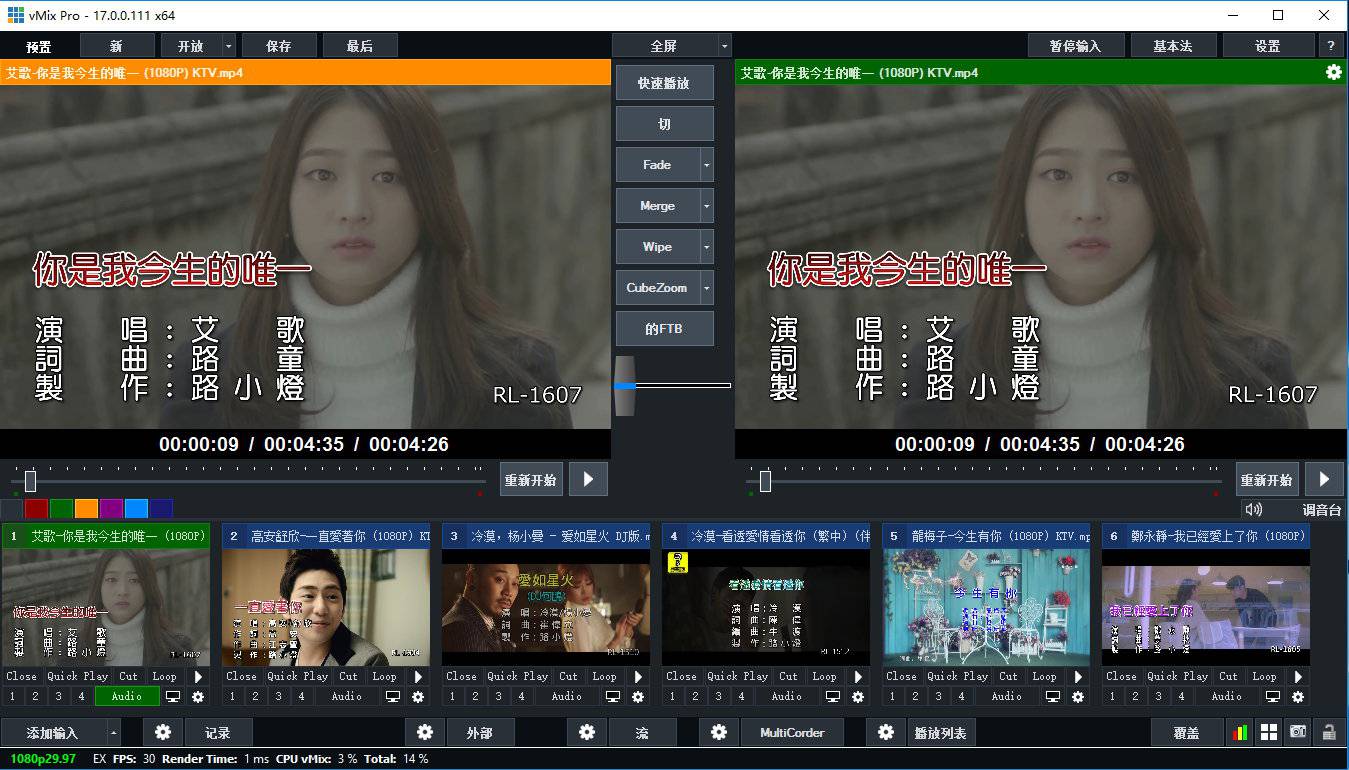The width and height of the screenshot is (1349, 770).
Task: Select the red category color swatch
Action: tap(37, 508)
